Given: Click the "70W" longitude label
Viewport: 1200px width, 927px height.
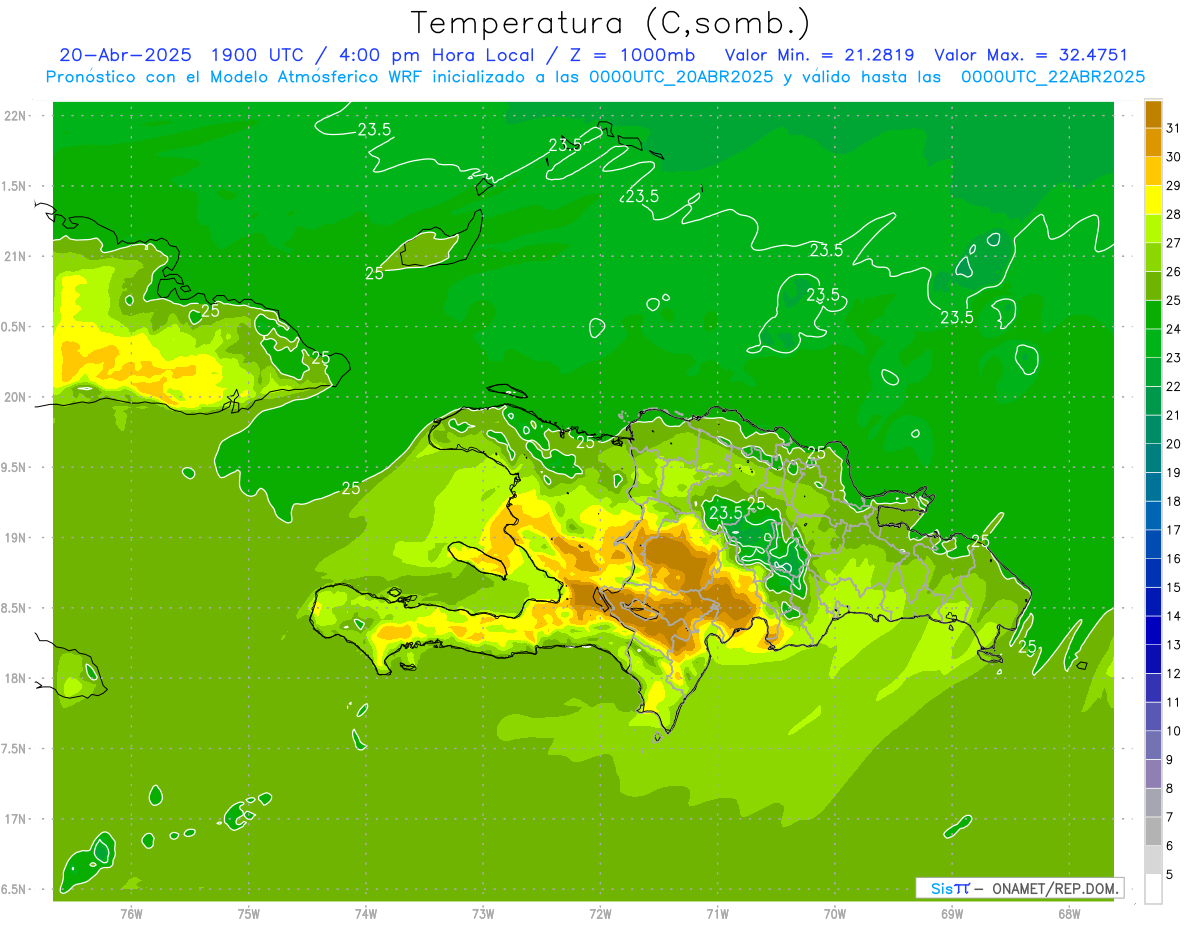Looking at the screenshot, I should click(x=835, y=914).
